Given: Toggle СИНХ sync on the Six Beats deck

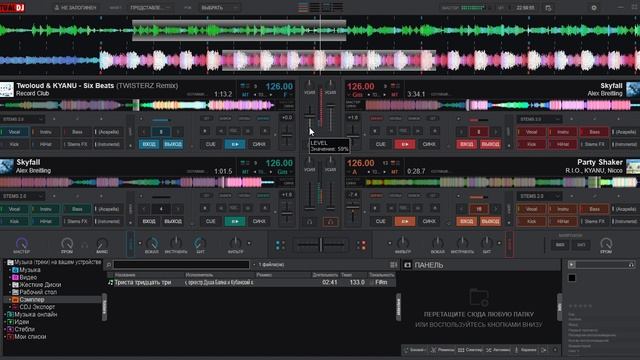Looking at the screenshot, I should click(259, 144).
